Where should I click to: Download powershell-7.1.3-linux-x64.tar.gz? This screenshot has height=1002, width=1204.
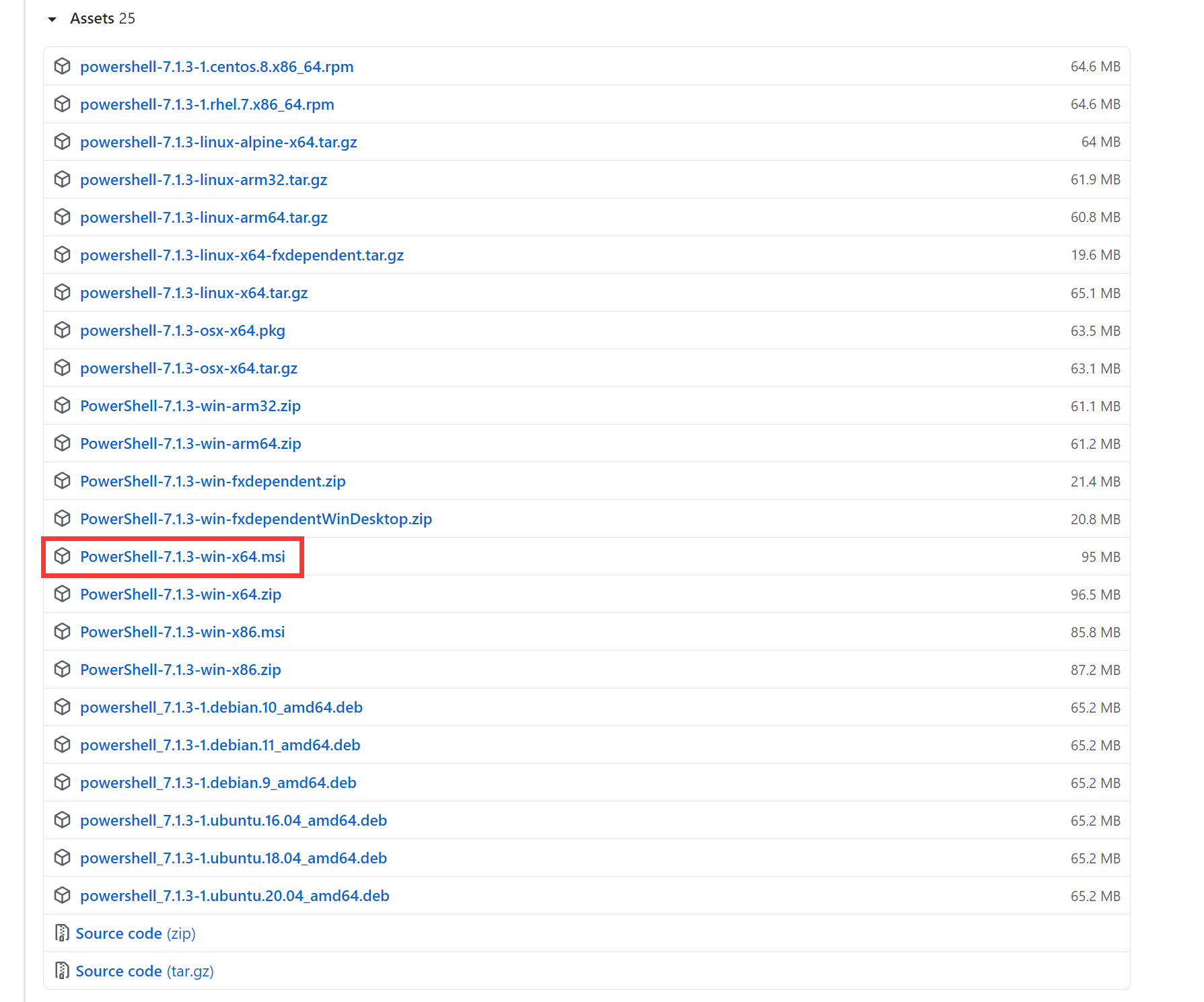coord(194,293)
